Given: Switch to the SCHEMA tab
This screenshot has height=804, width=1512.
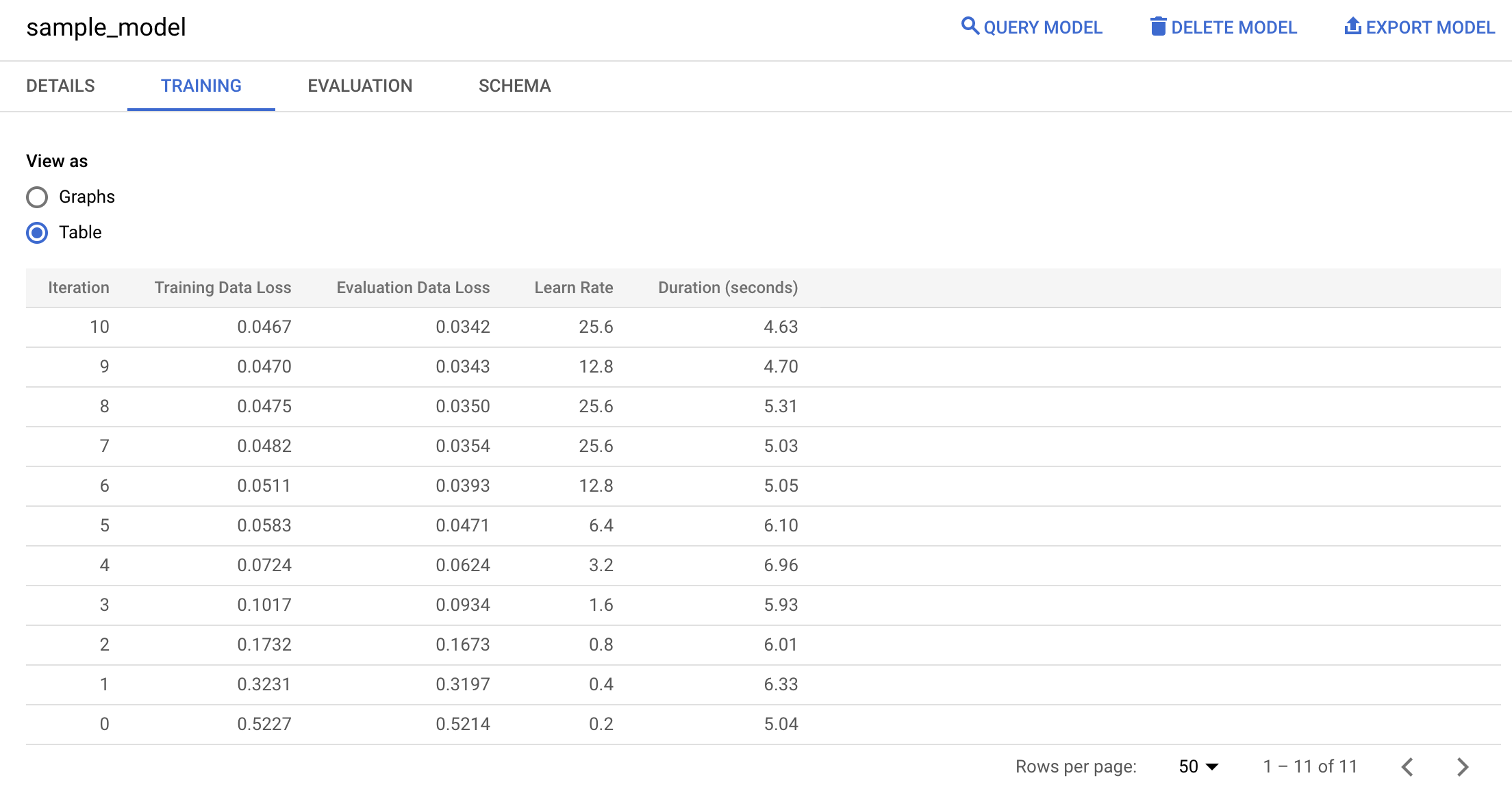Looking at the screenshot, I should 514,86.
